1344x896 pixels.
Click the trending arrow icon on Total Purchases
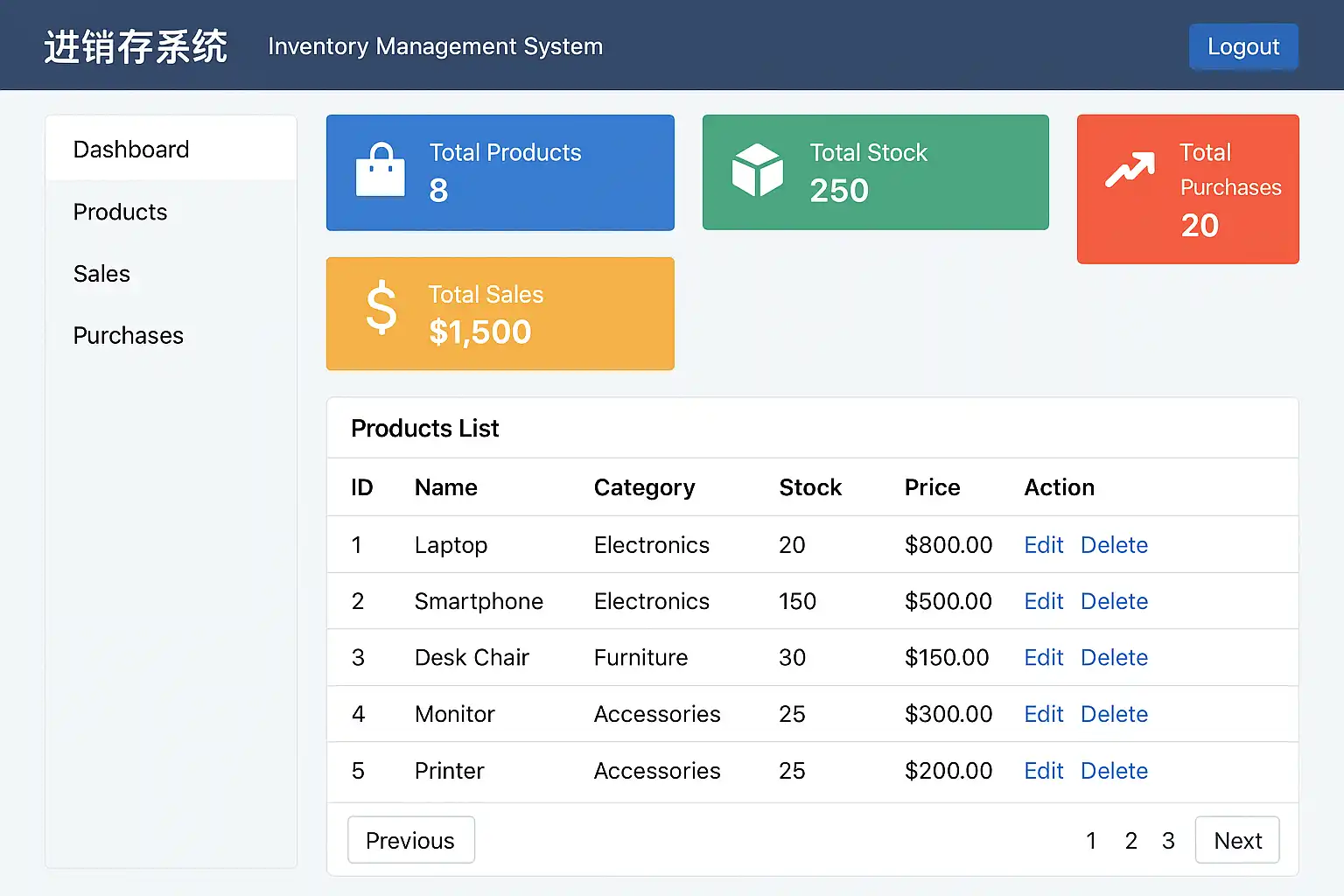(x=1130, y=169)
